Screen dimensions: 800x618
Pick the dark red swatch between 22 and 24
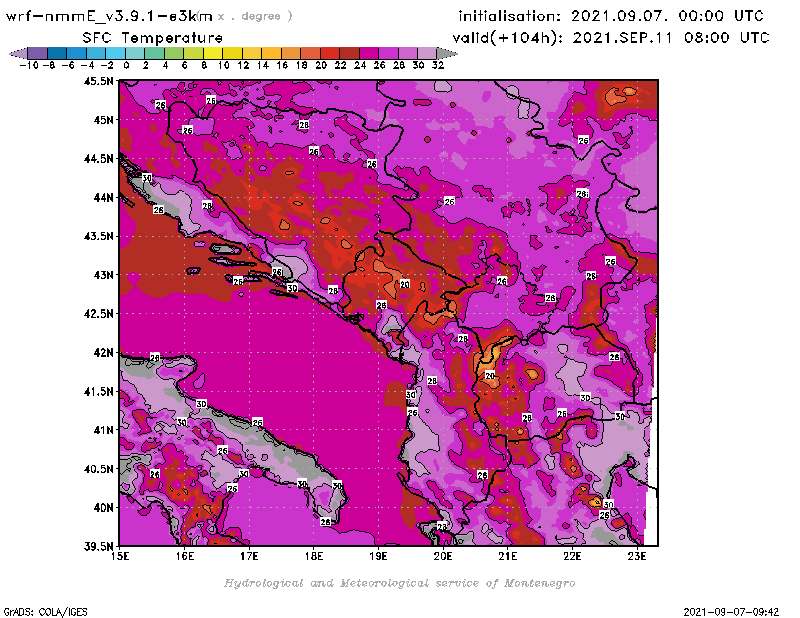[x=349, y=53]
